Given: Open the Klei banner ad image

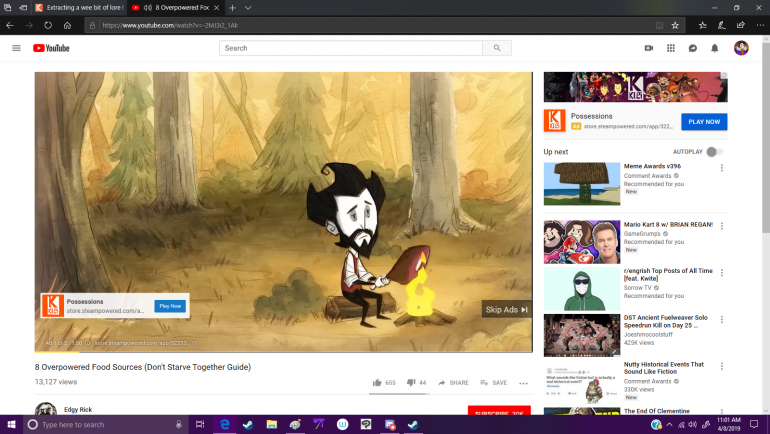Looking at the screenshot, I should 635,87.
